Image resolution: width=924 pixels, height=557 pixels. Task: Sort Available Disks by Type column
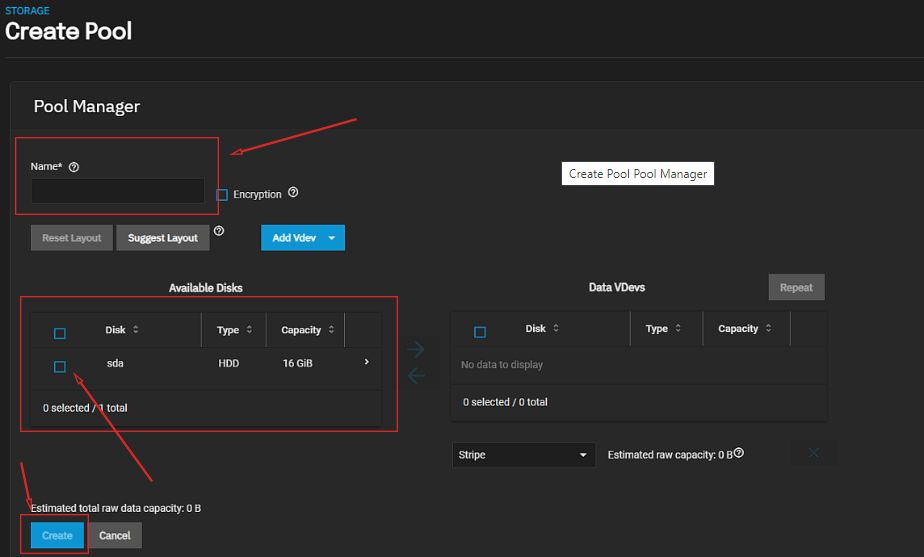229,330
